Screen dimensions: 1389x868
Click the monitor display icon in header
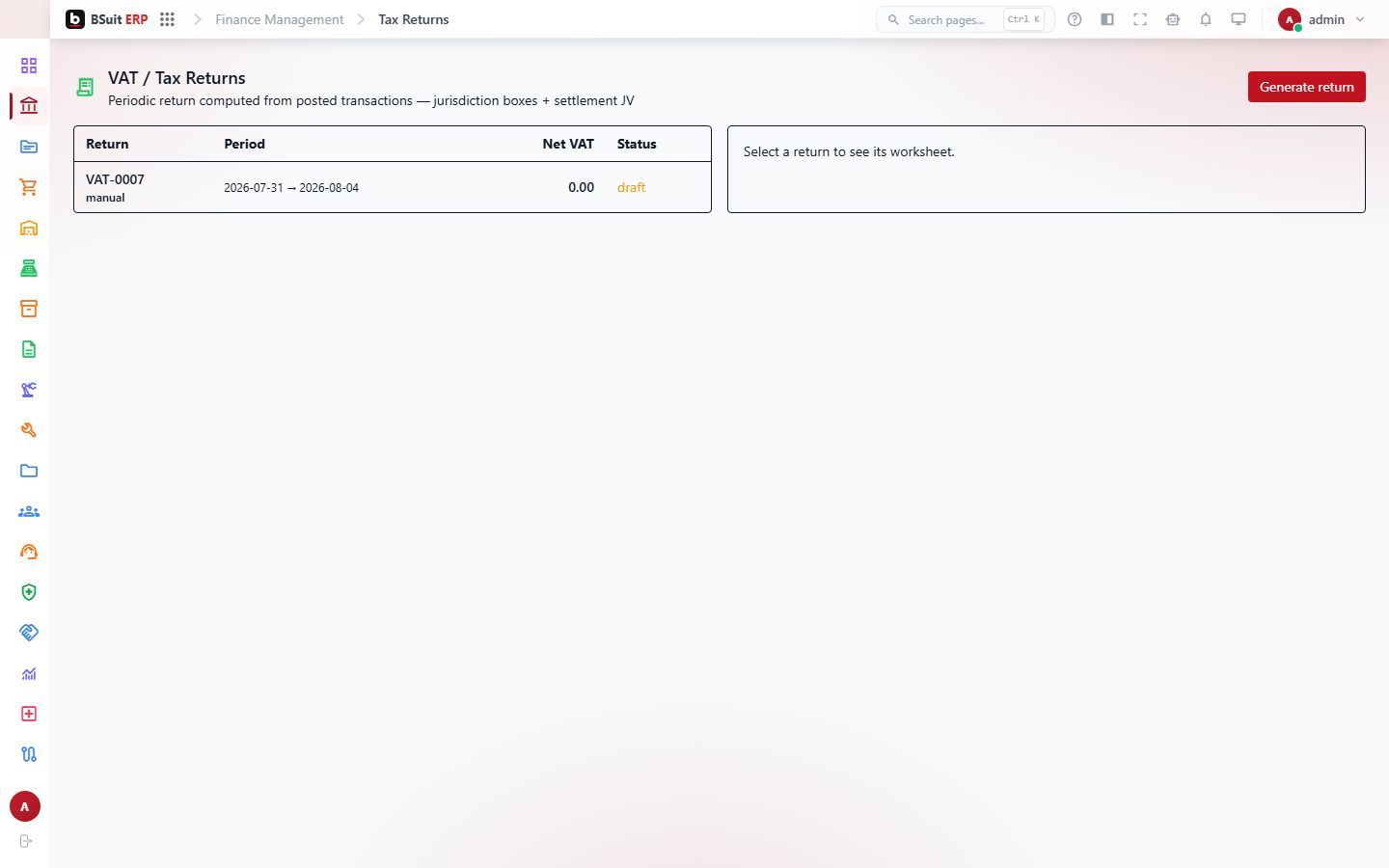pyautogui.click(x=1239, y=19)
